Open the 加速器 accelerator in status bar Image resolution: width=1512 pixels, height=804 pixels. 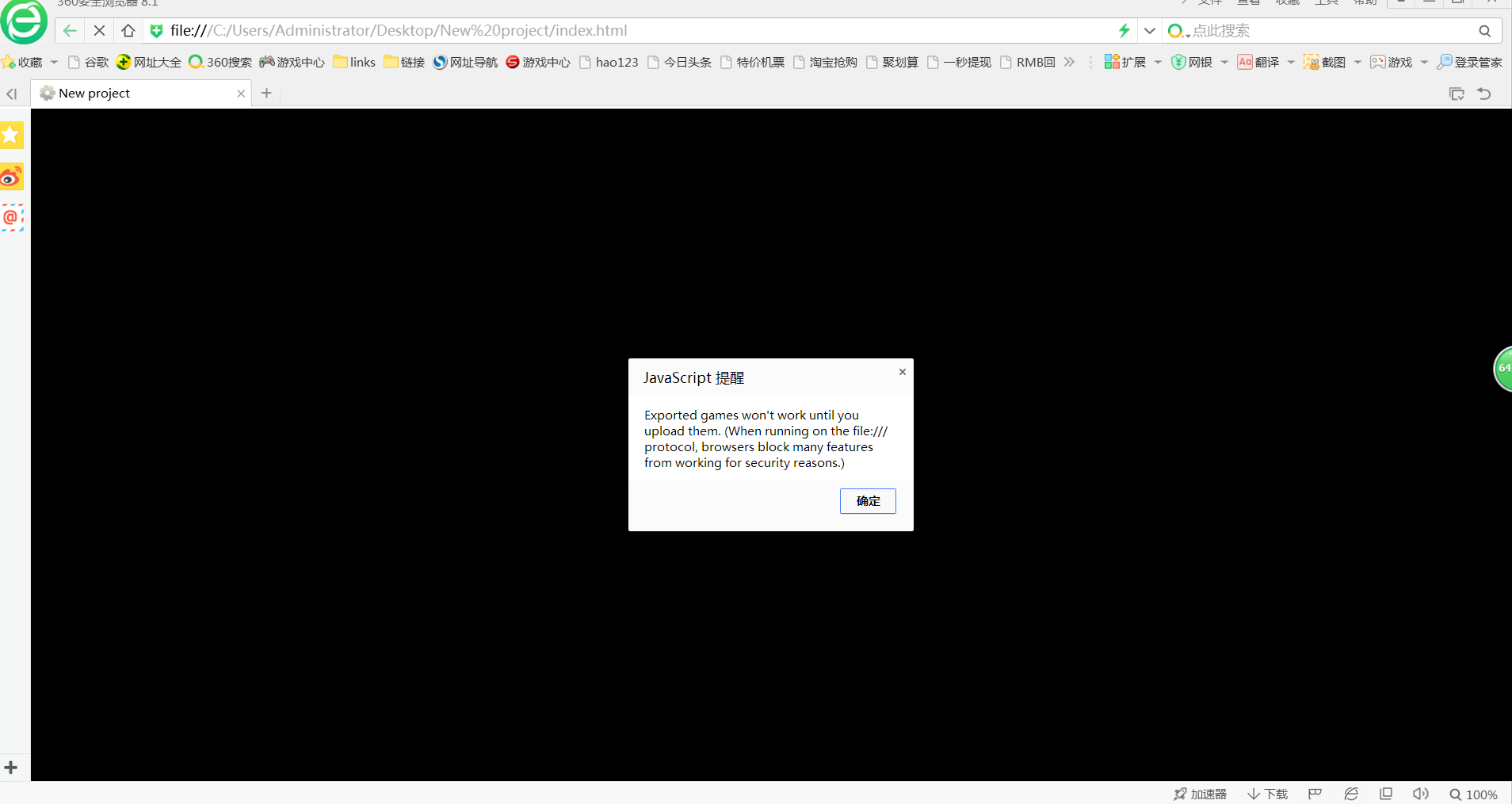coord(1200,794)
